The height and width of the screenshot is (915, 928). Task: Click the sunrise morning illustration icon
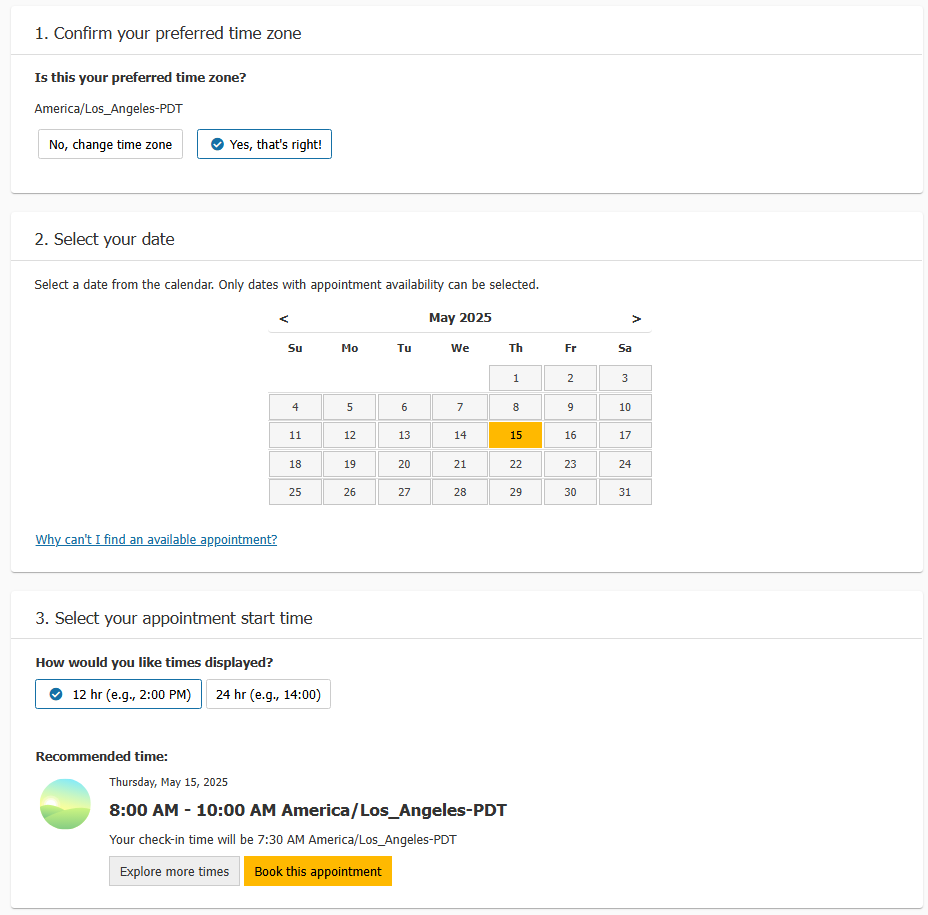point(65,804)
